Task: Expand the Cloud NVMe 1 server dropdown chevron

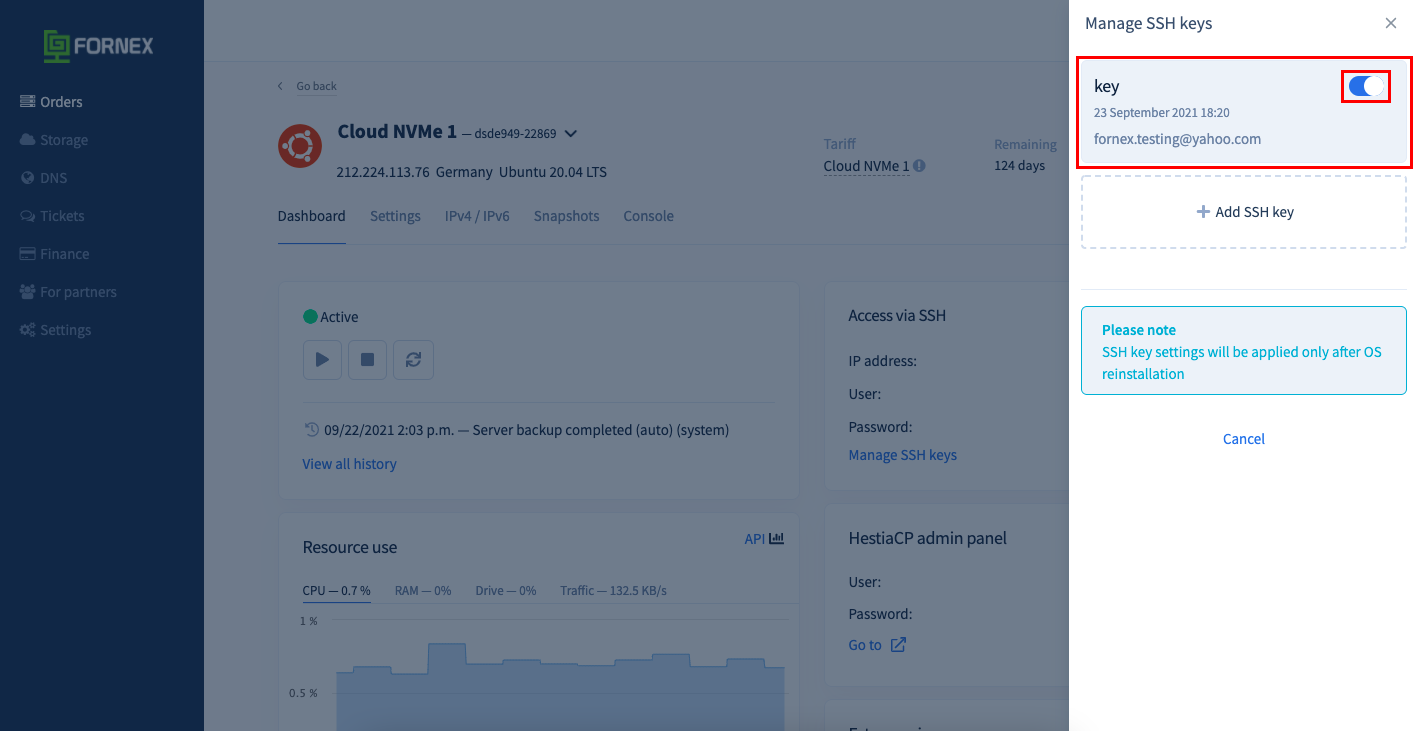Action: tap(571, 133)
